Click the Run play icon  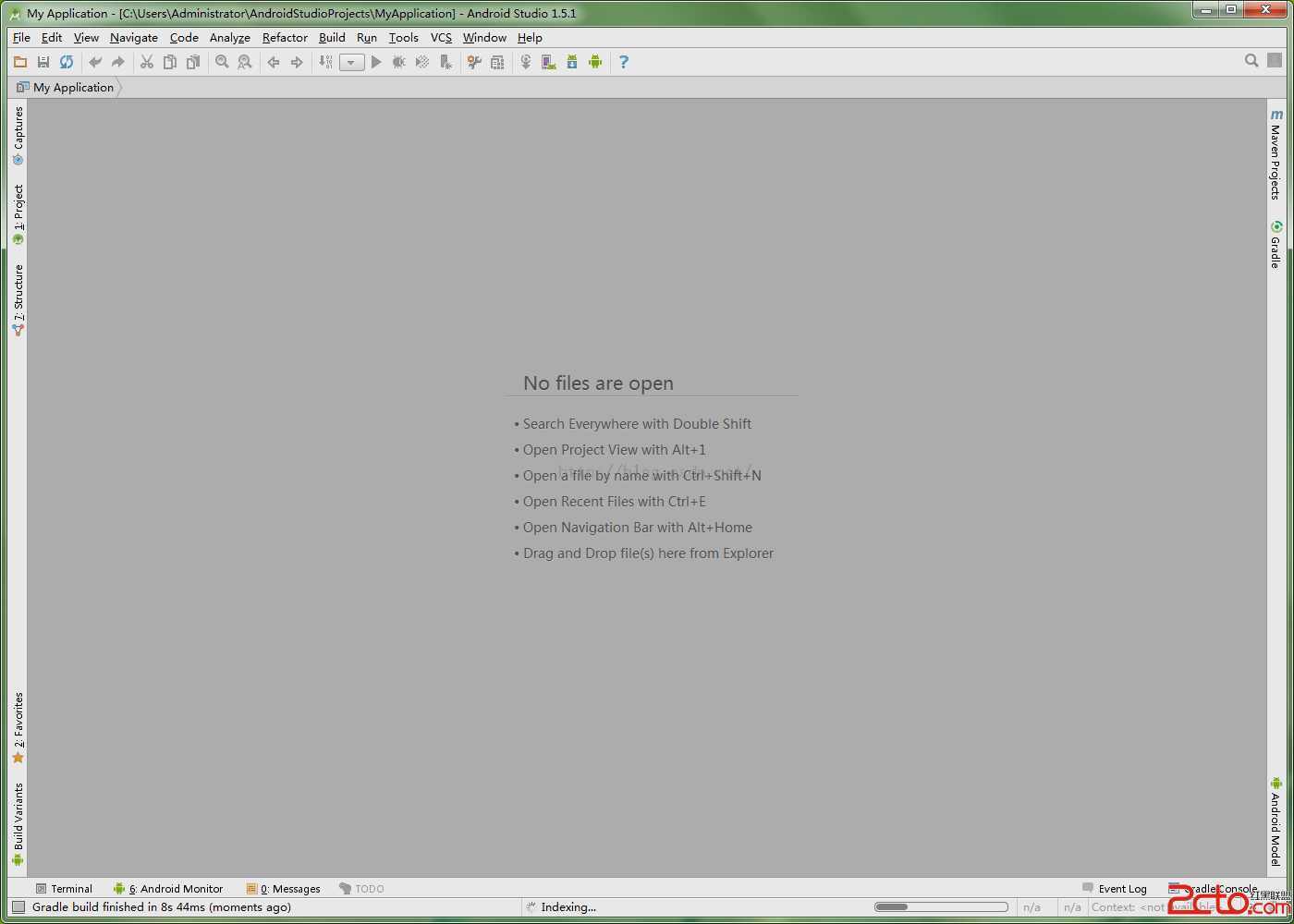coord(376,62)
